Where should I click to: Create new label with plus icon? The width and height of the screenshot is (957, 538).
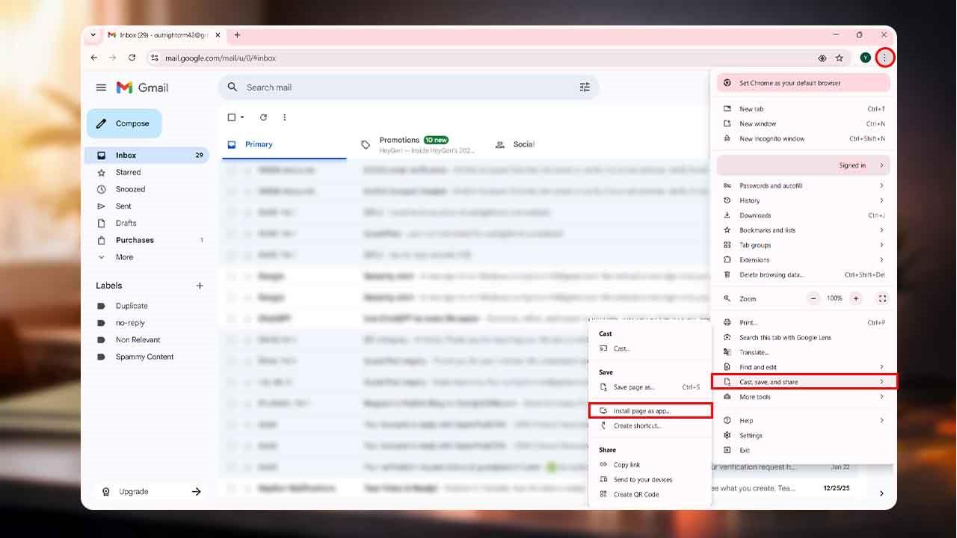(200, 286)
